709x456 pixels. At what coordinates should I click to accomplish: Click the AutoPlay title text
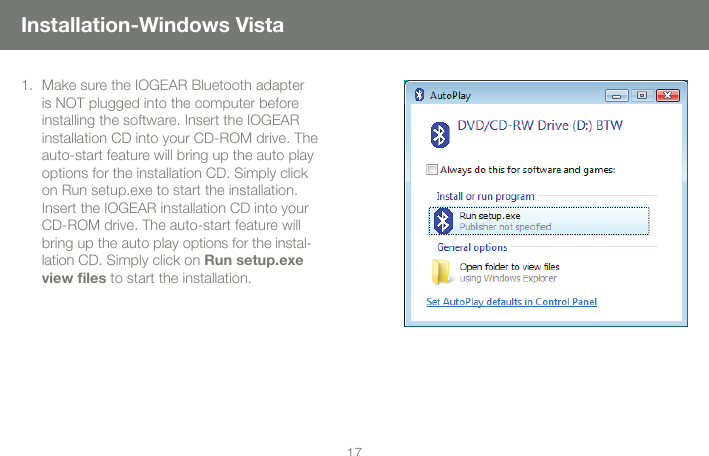point(450,95)
